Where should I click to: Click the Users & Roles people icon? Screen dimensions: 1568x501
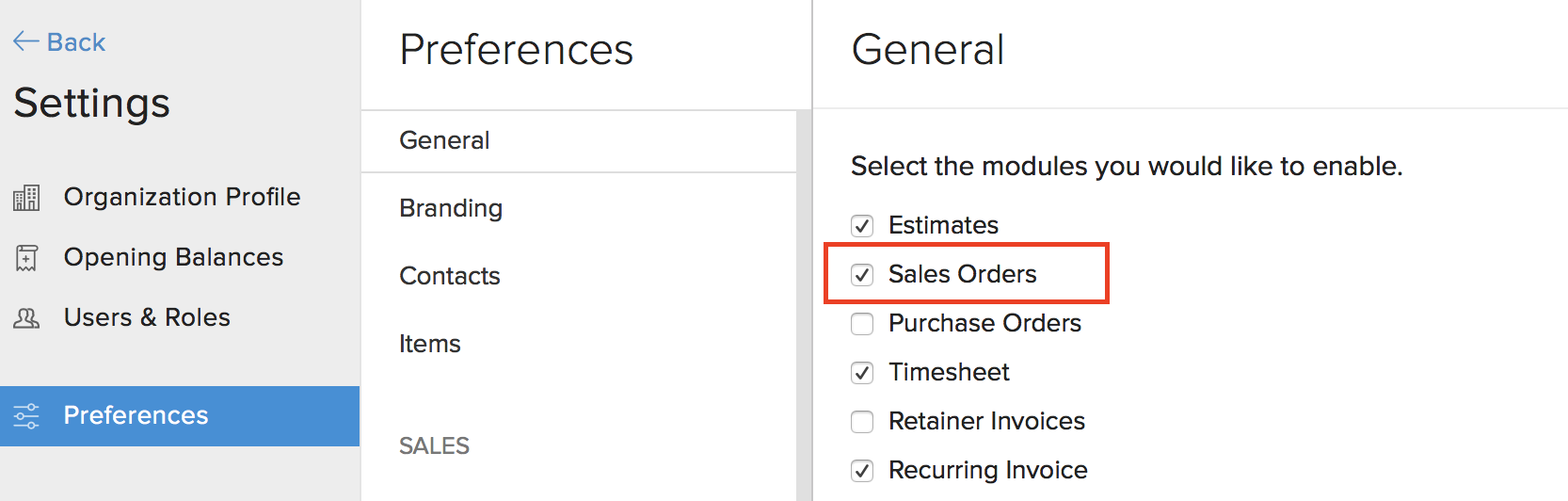click(x=26, y=318)
